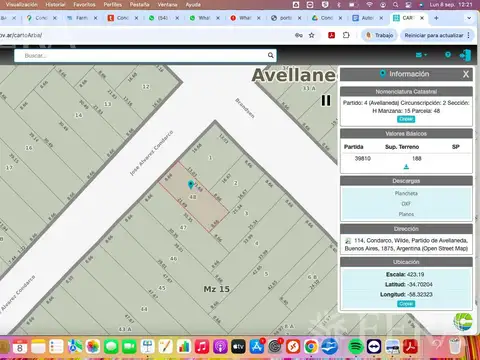Open the Favoritos menu
Image resolution: width=480 pixels, height=360 pixels.
(x=84, y=5)
